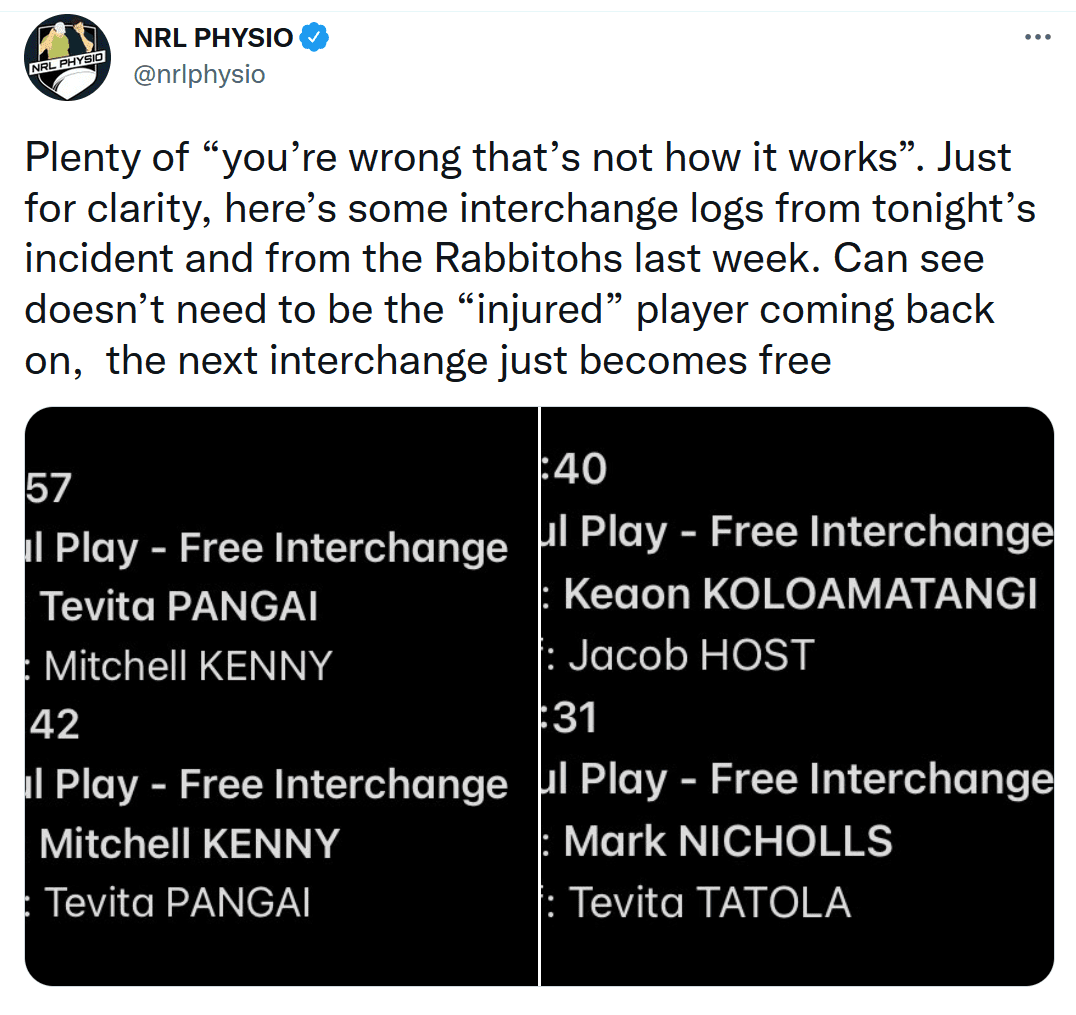Screen dimensions: 1076x1015
Task: Click Mark NICHOLLS in the right image
Action: click(x=727, y=841)
